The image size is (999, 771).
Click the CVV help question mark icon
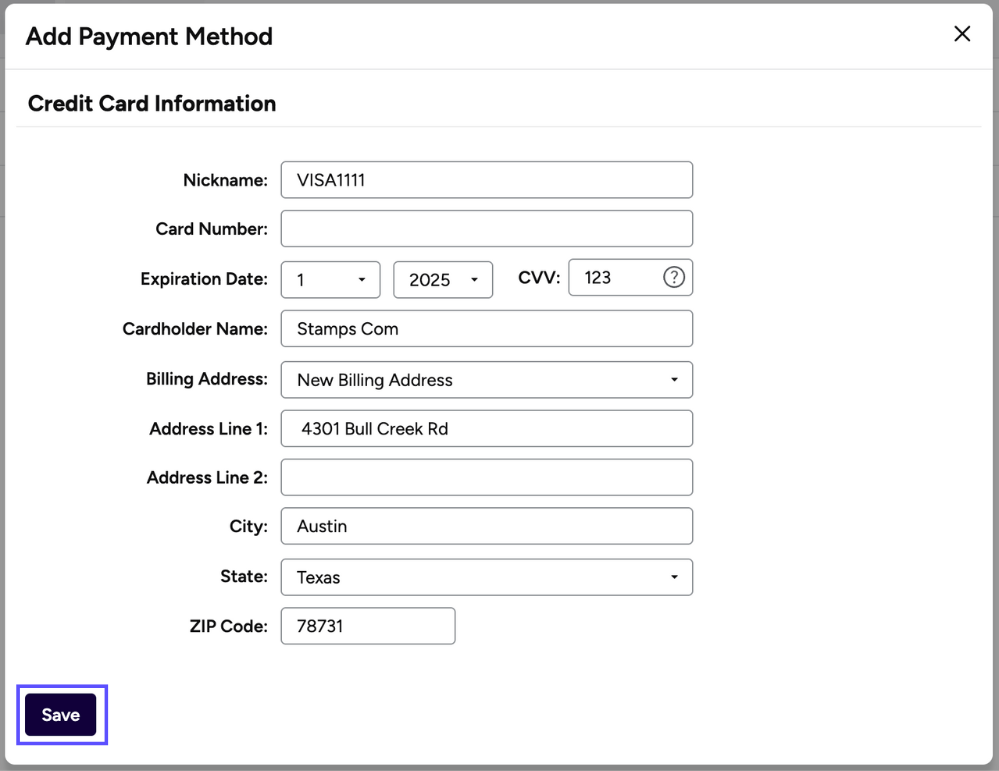click(x=676, y=277)
